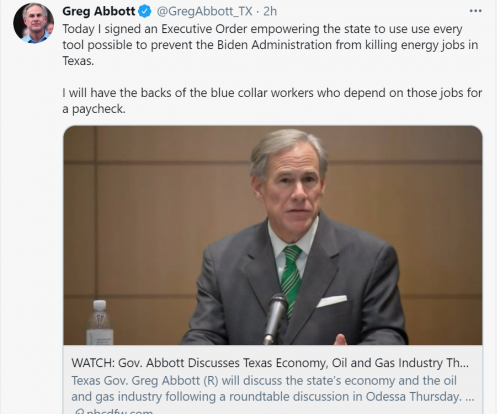Click 'a paycheck.' at the tweet's end

[94, 109]
